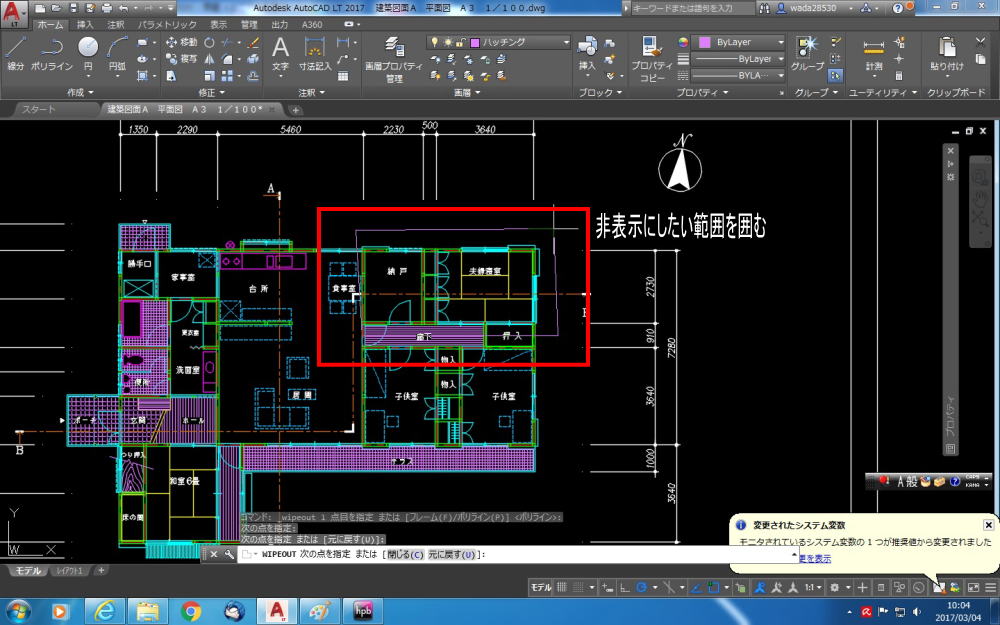This screenshot has height=625, width=1000.
Task: Open the ByLayer lineweight dropdown
Action: coord(739,59)
